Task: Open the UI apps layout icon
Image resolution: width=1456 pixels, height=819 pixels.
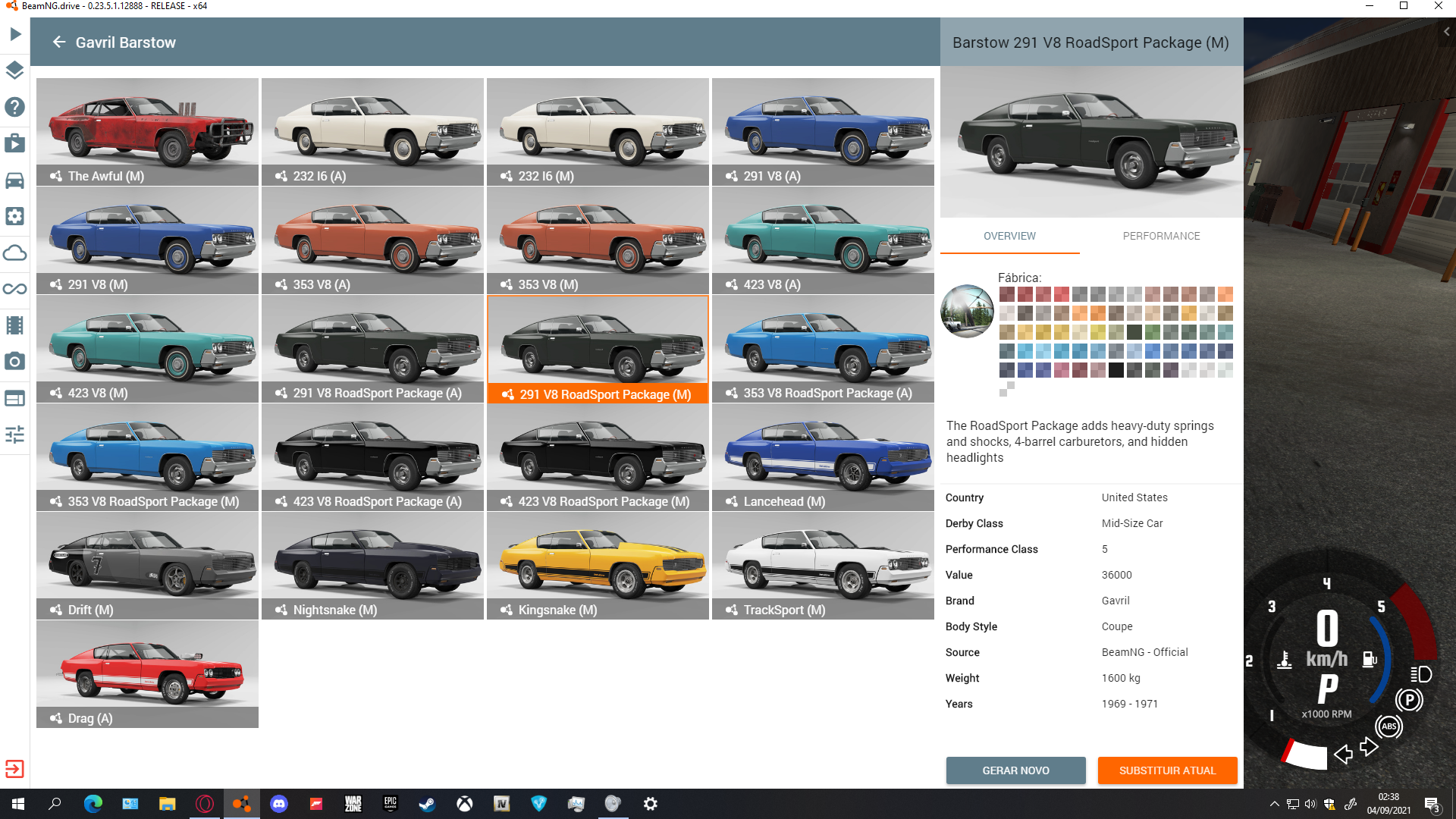Action: click(15, 398)
